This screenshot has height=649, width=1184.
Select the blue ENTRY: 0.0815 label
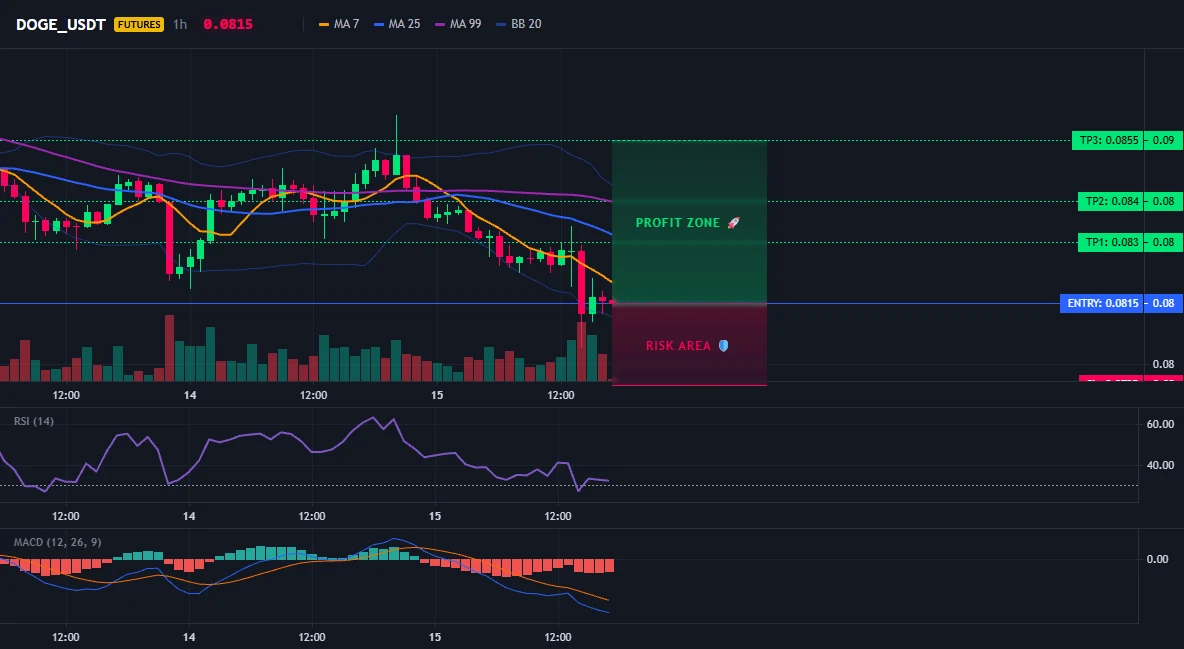tap(1102, 303)
